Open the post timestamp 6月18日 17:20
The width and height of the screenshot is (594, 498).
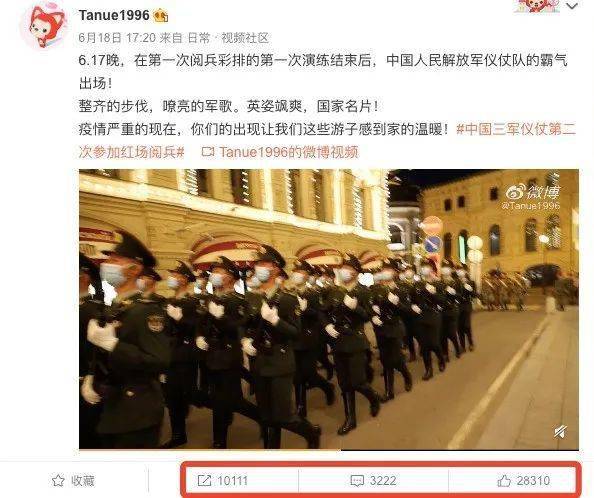coord(117,37)
